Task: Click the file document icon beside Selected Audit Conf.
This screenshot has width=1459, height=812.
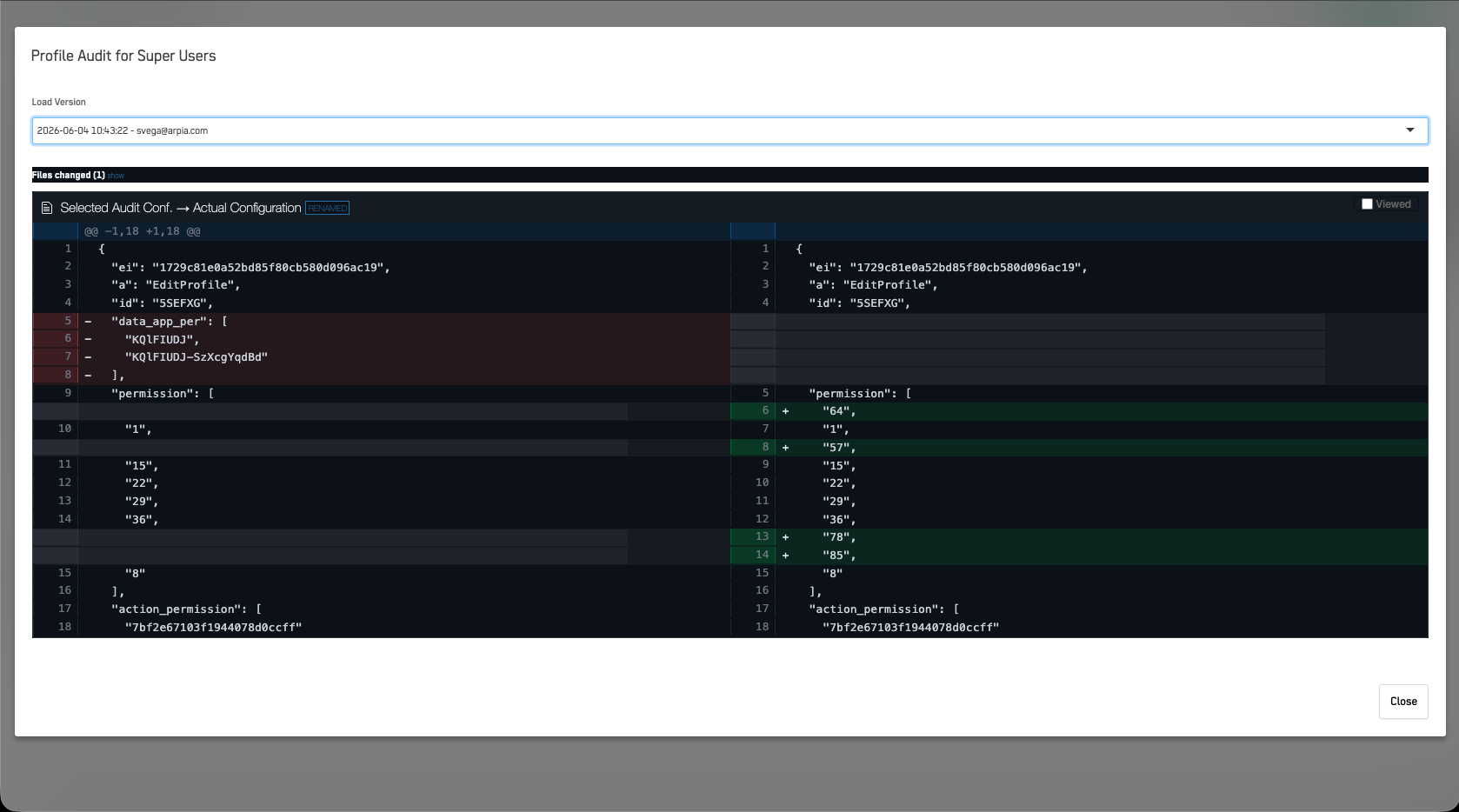Action: coord(47,208)
